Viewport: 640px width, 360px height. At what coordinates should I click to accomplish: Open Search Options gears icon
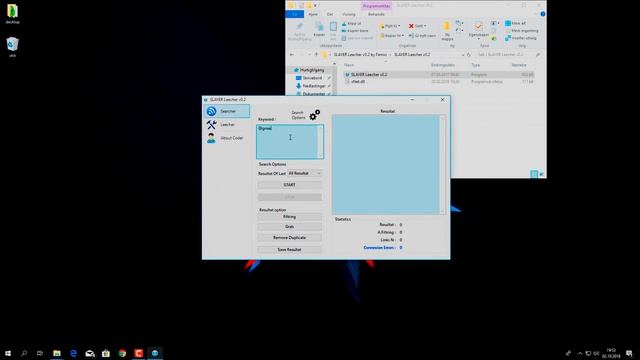314,115
